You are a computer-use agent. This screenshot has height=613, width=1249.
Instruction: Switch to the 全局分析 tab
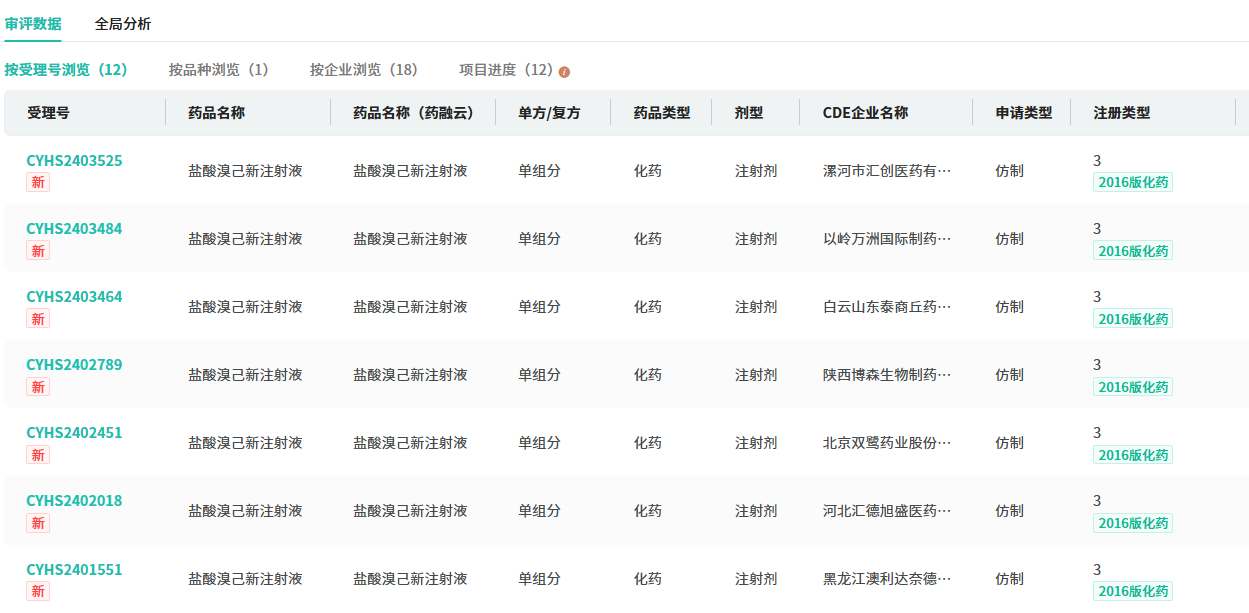point(123,23)
